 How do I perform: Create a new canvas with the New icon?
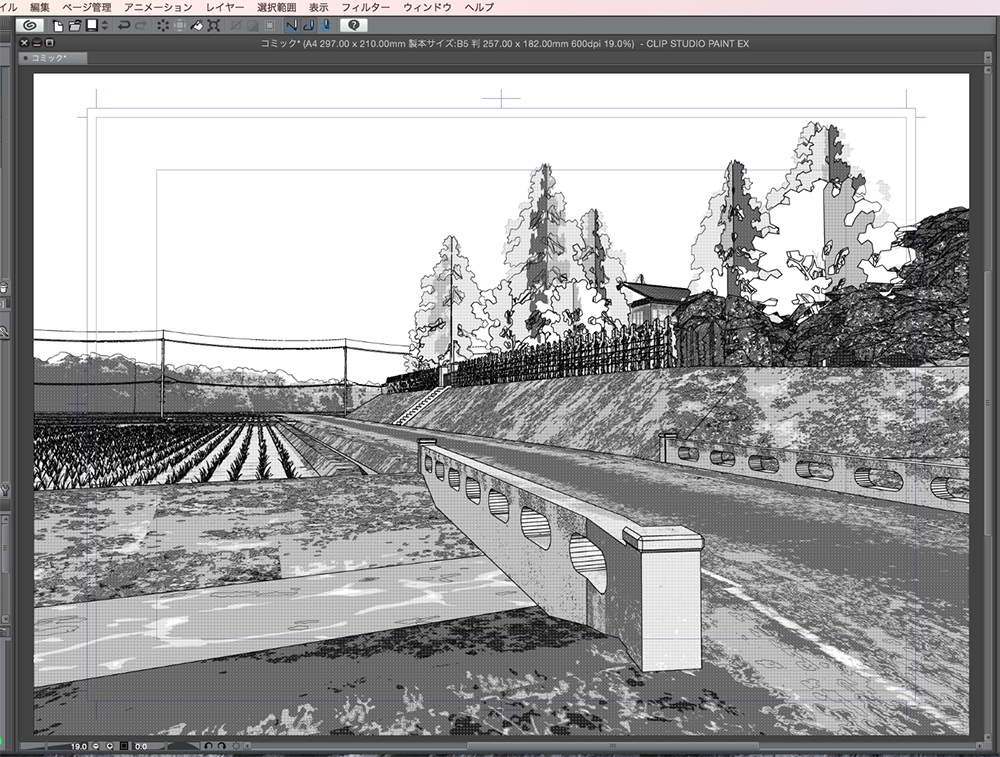[x=56, y=25]
